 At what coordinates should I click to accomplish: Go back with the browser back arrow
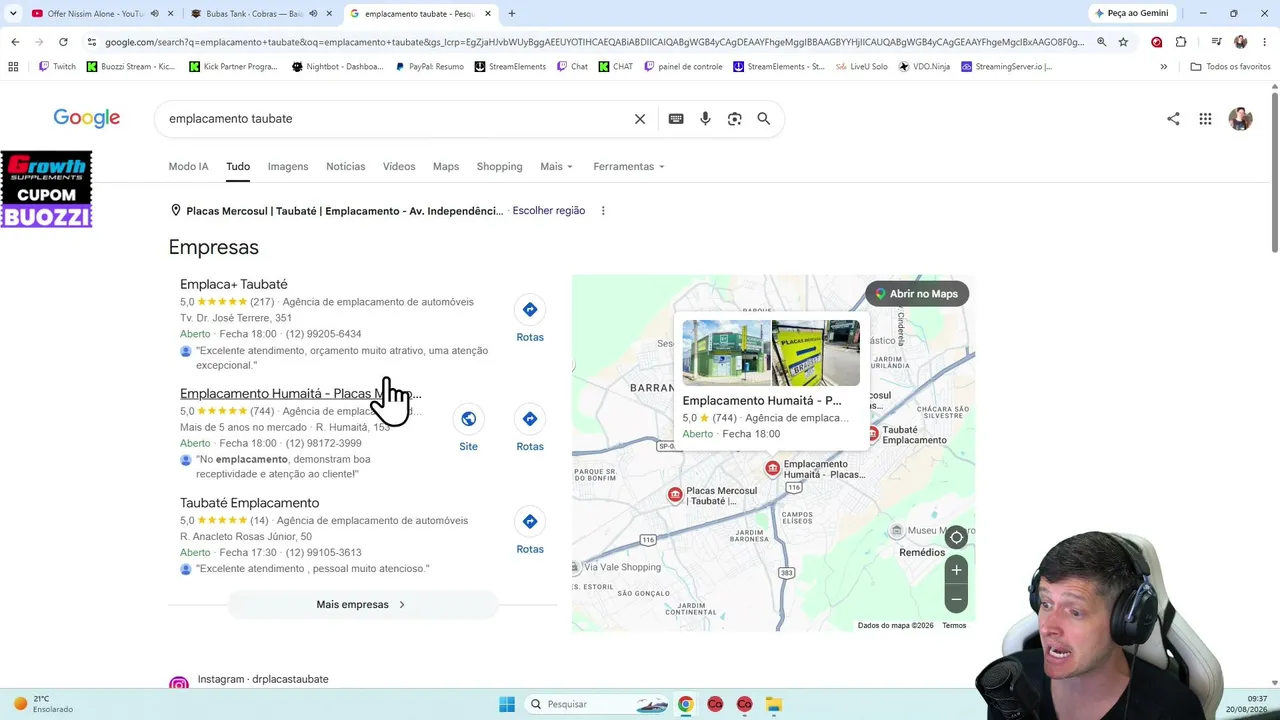pyautogui.click(x=15, y=42)
